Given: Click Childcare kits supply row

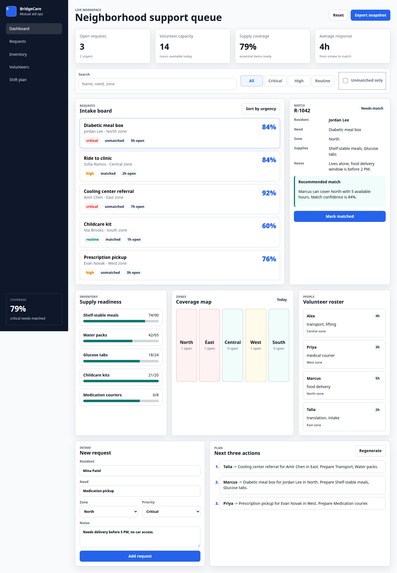Looking at the screenshot, I should [x=121, y=377].
